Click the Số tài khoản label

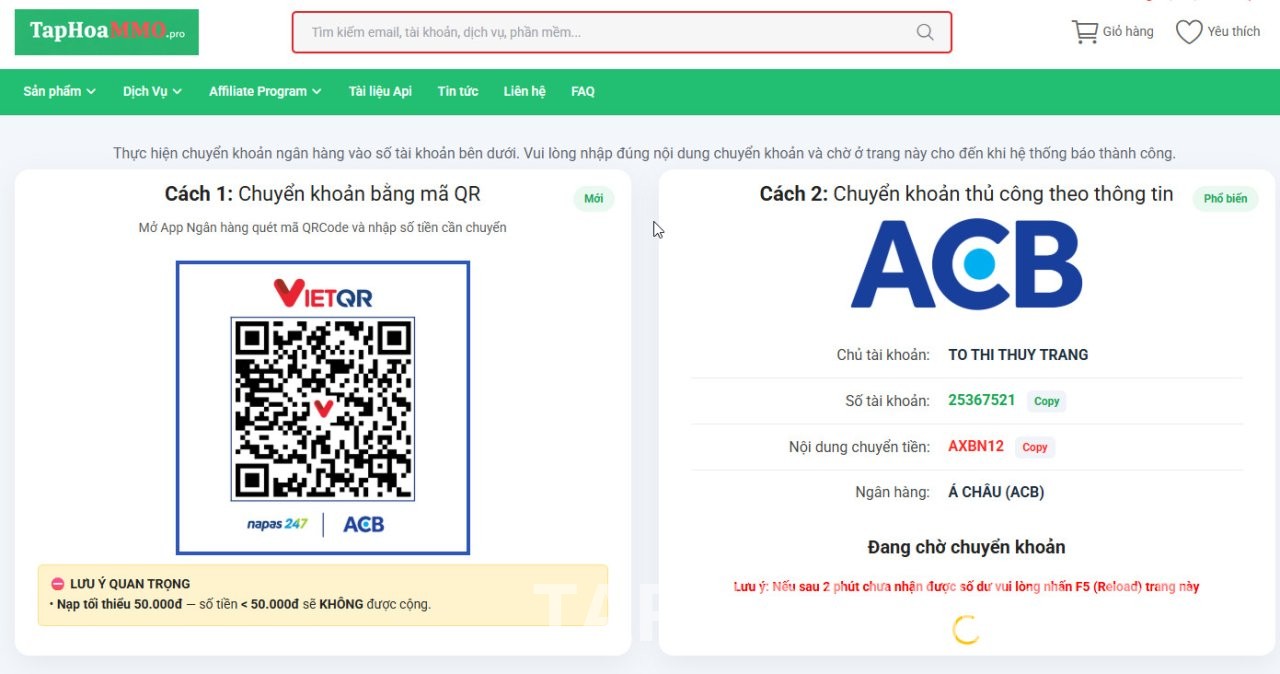tap(887, 401)
